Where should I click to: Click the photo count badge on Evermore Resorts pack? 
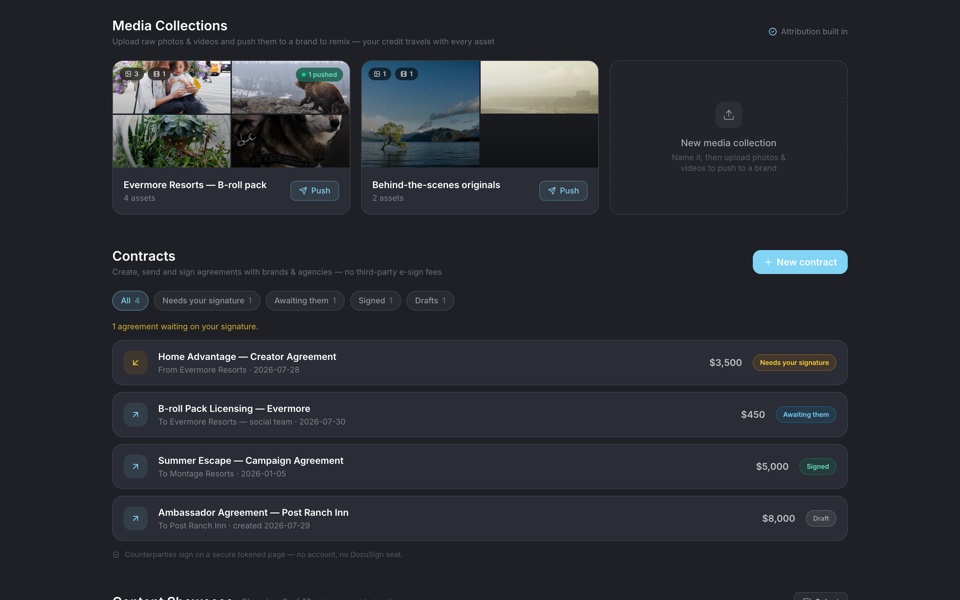(x=132, y=74)
